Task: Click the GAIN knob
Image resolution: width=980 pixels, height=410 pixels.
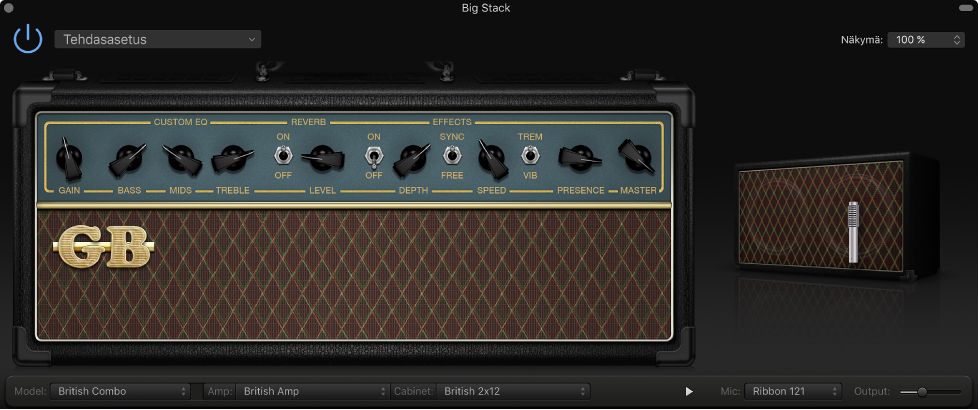Action: coord(69,158)
